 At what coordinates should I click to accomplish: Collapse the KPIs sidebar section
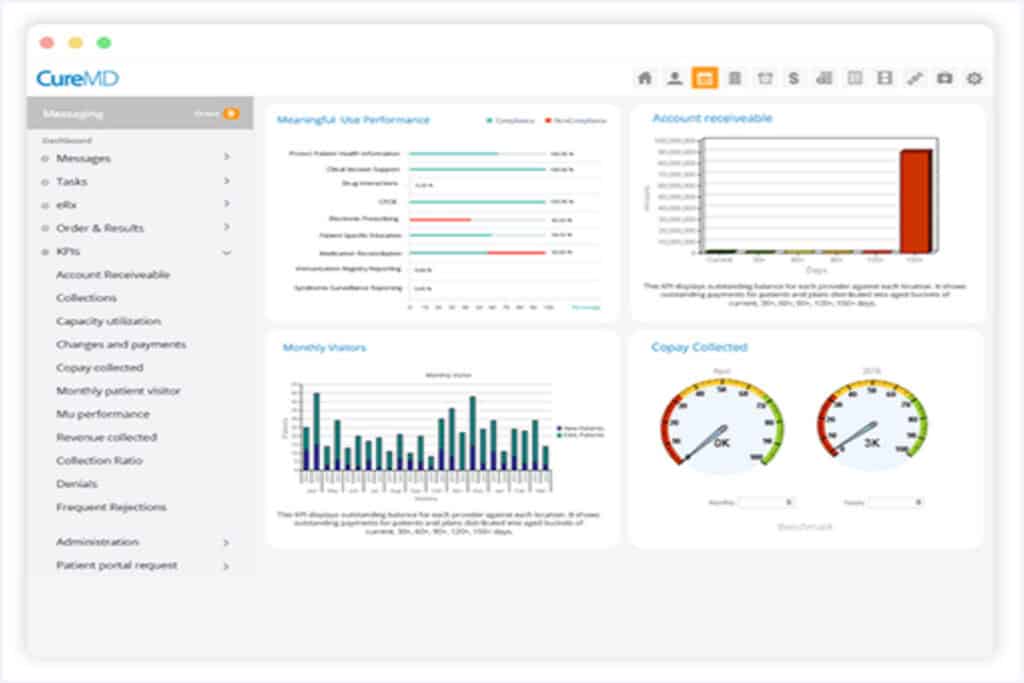coord(226,252)
